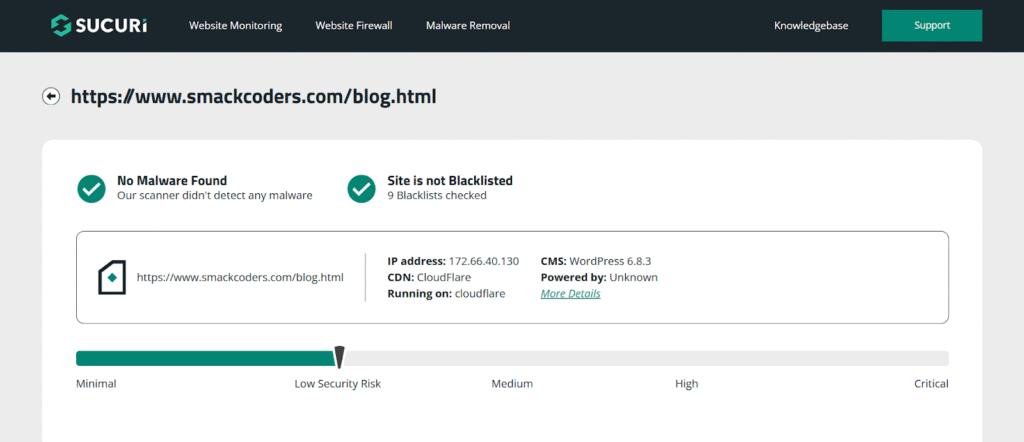Click the CMS WordPress 6.8.3 text
Viewport: 1024px width, 442px height.
pos(610,261)
